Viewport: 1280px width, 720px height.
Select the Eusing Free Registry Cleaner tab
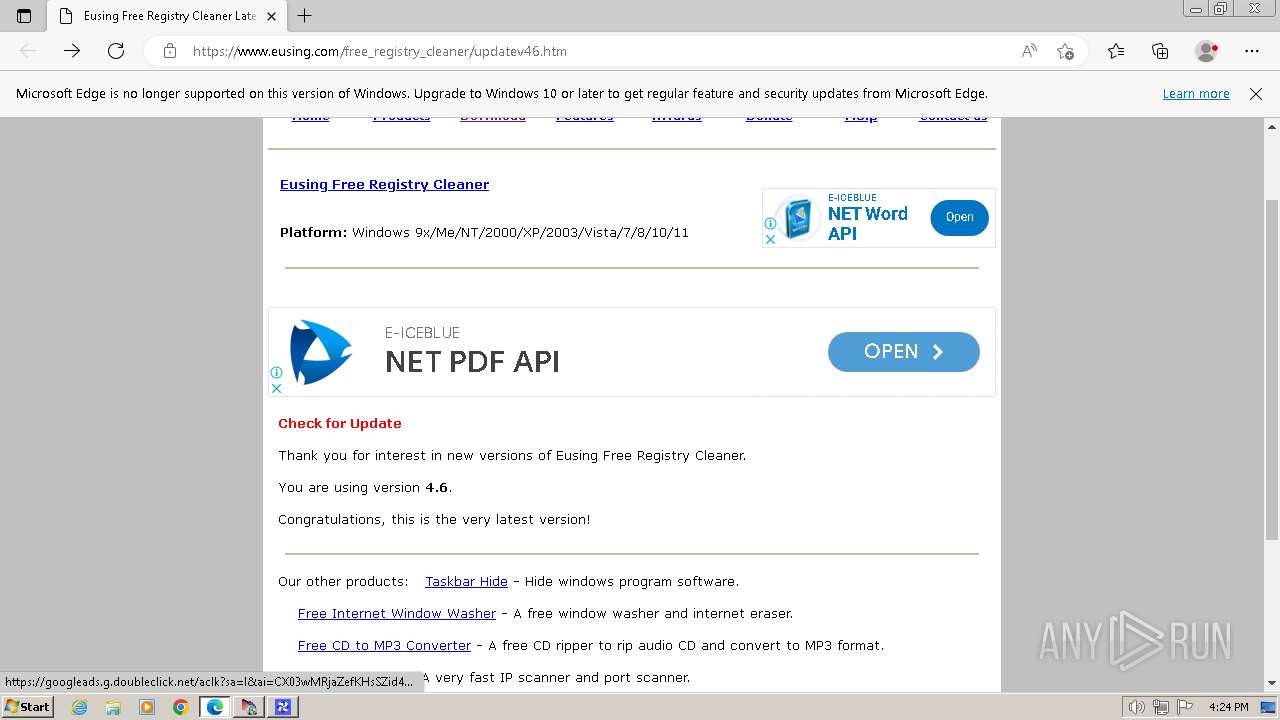[x=168, y=16]
